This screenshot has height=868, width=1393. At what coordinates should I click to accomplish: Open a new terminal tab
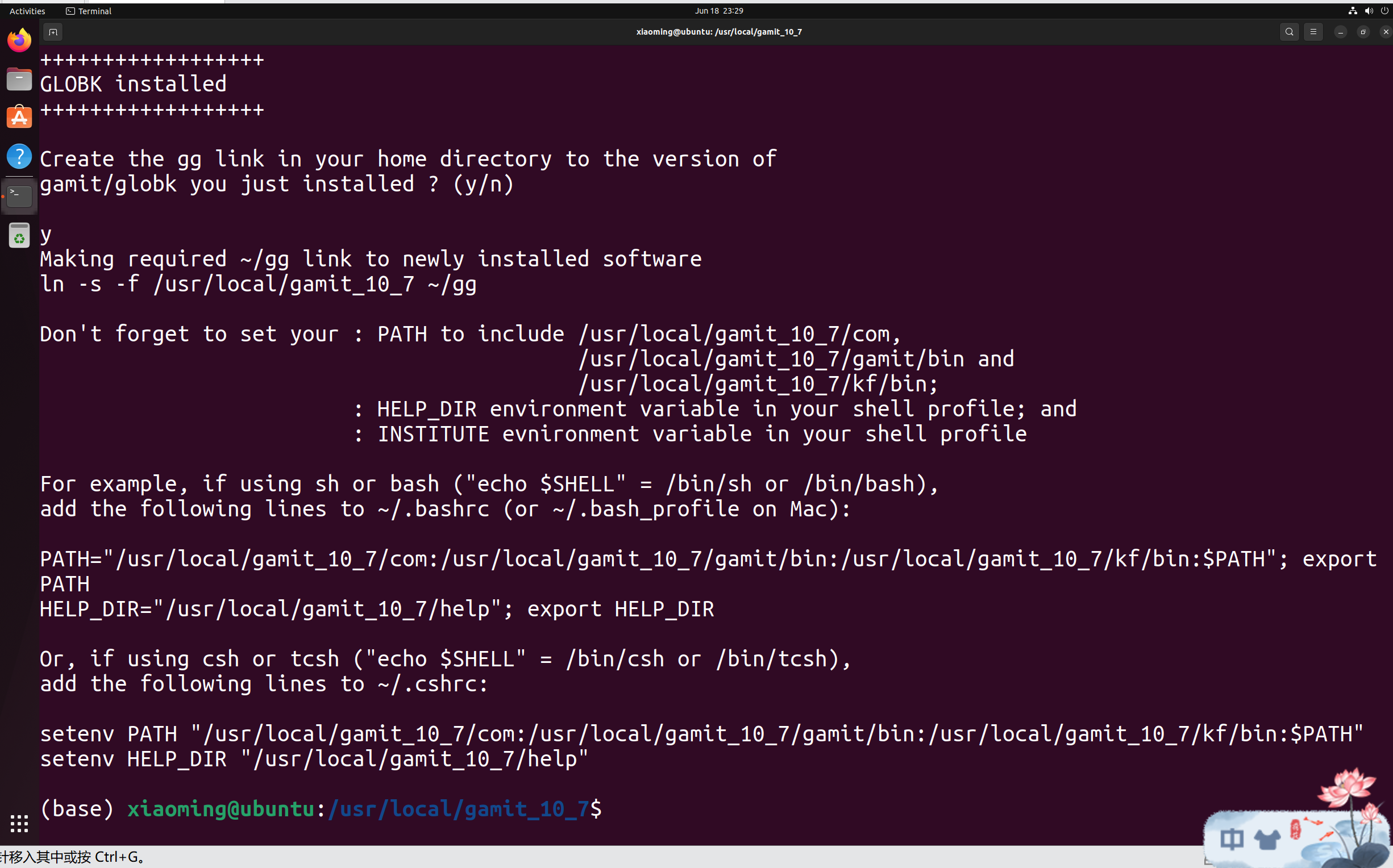(x=53, y=32)
